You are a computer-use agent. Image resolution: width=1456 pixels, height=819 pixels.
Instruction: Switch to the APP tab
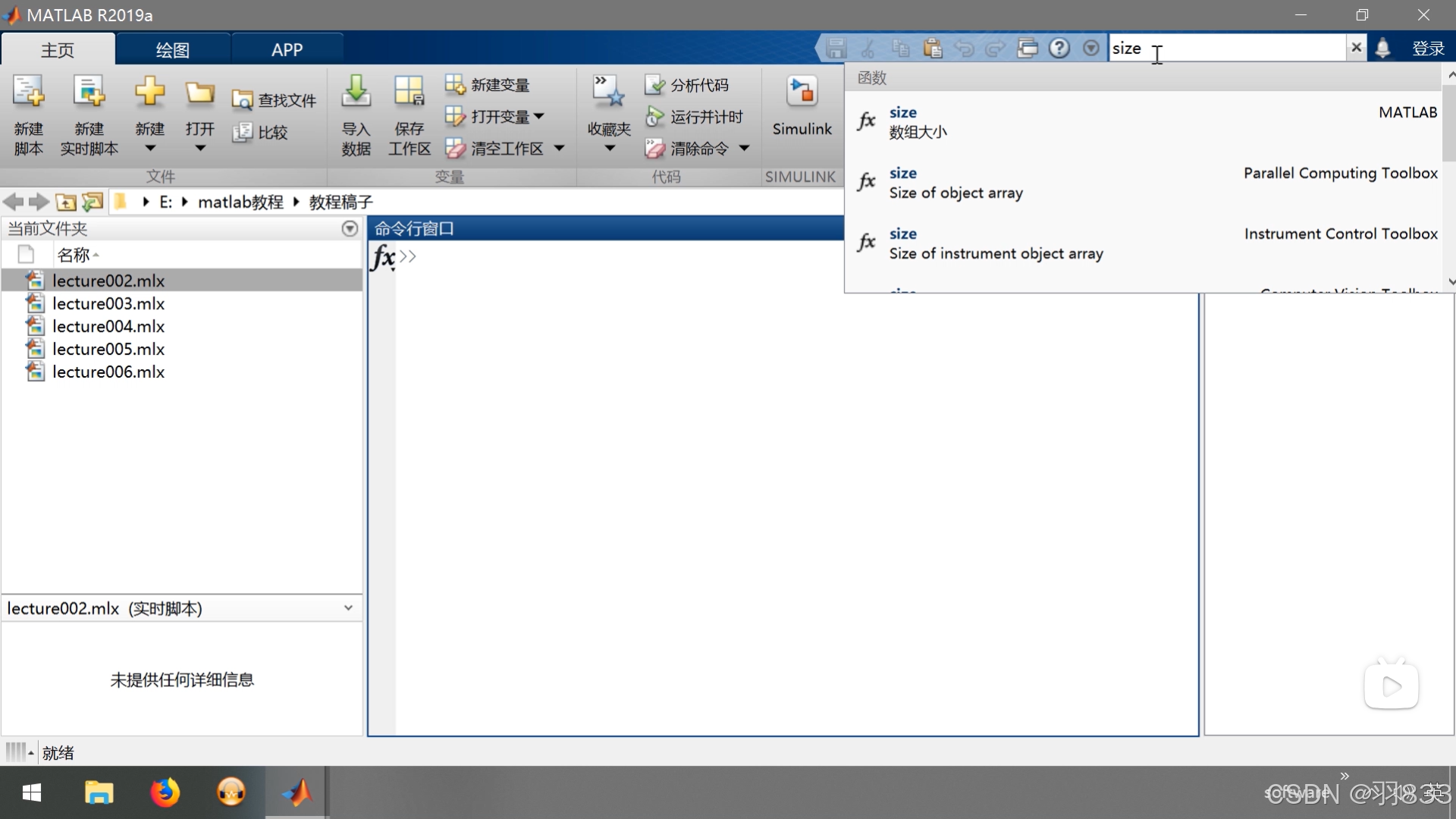click(287, 50)
